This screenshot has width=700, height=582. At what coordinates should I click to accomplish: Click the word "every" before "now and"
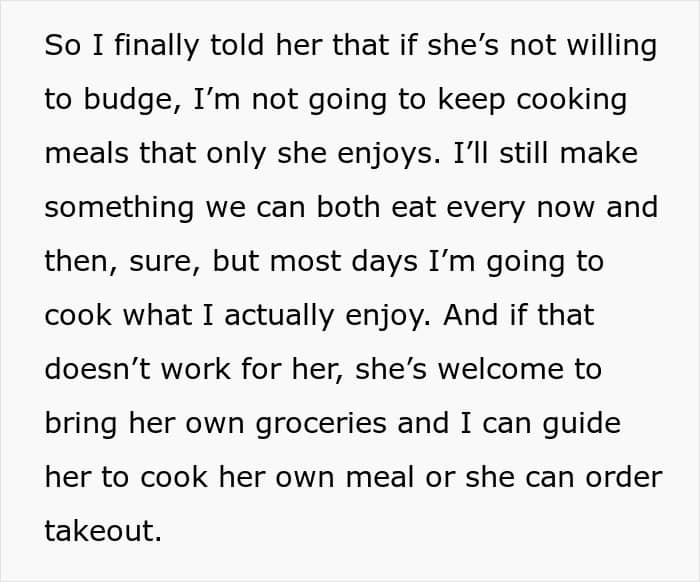486,209
